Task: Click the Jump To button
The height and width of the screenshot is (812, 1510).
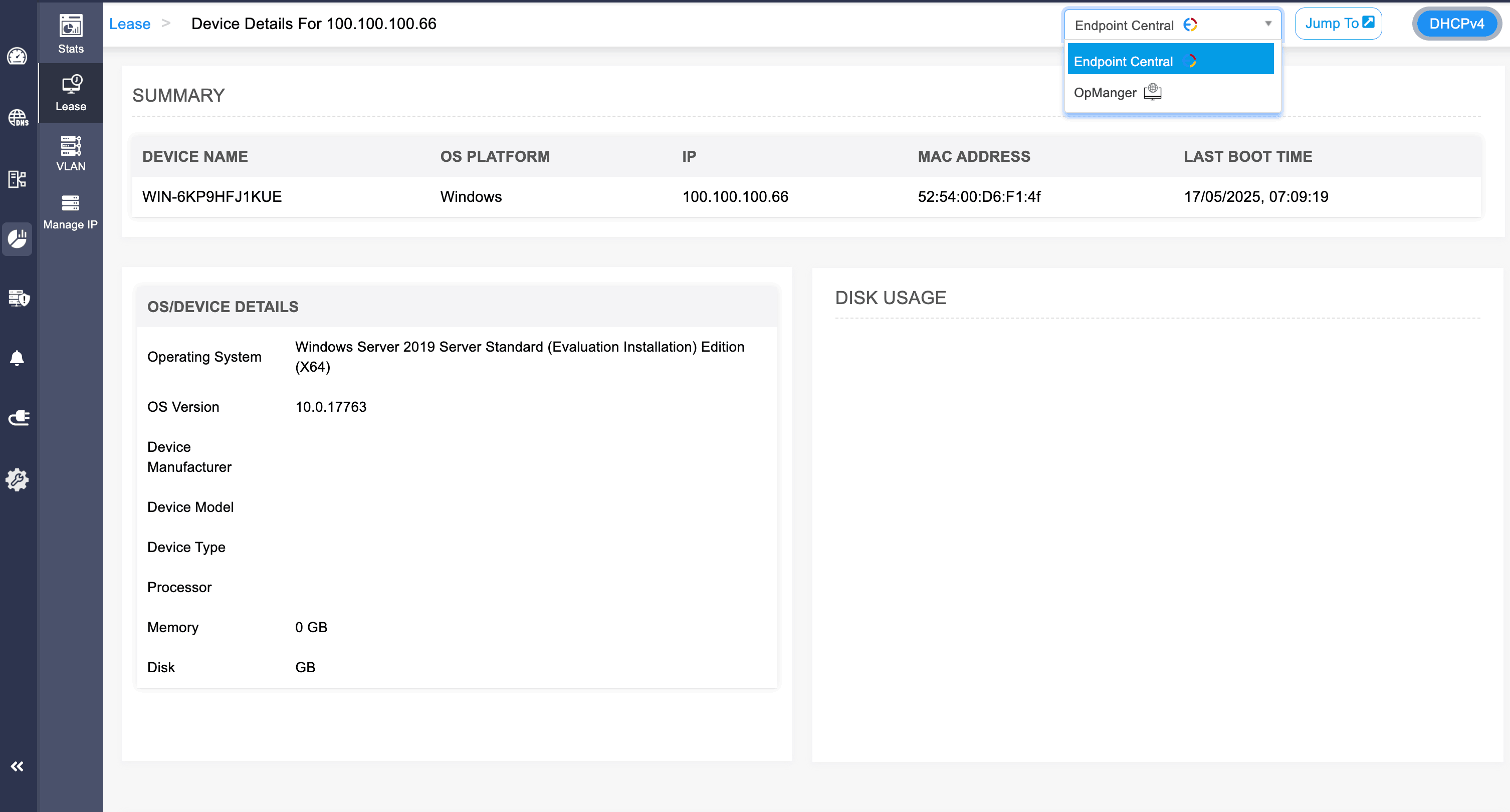Action: pyautogui.click(x=1338, y=24)
